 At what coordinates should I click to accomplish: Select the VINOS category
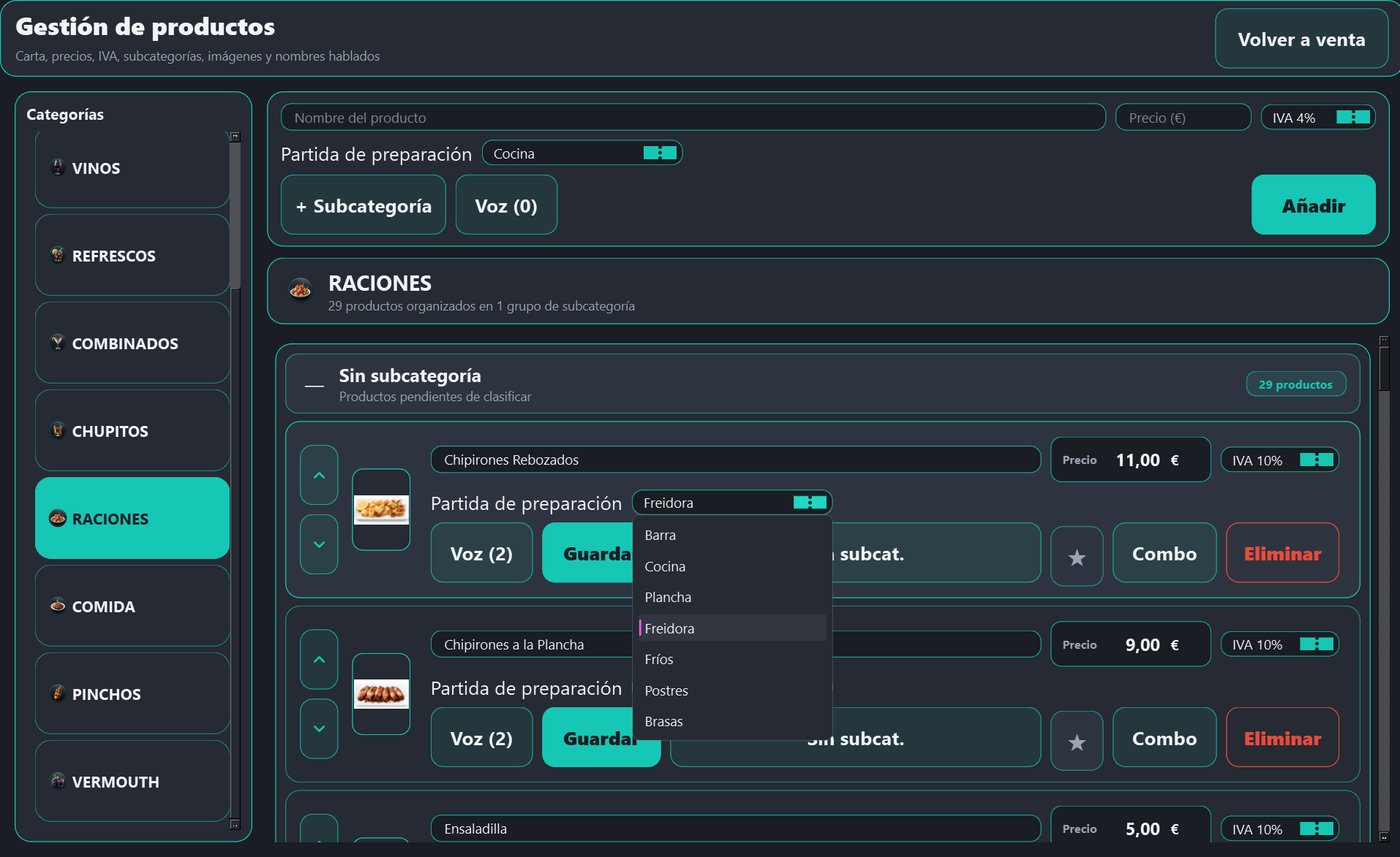132,168
